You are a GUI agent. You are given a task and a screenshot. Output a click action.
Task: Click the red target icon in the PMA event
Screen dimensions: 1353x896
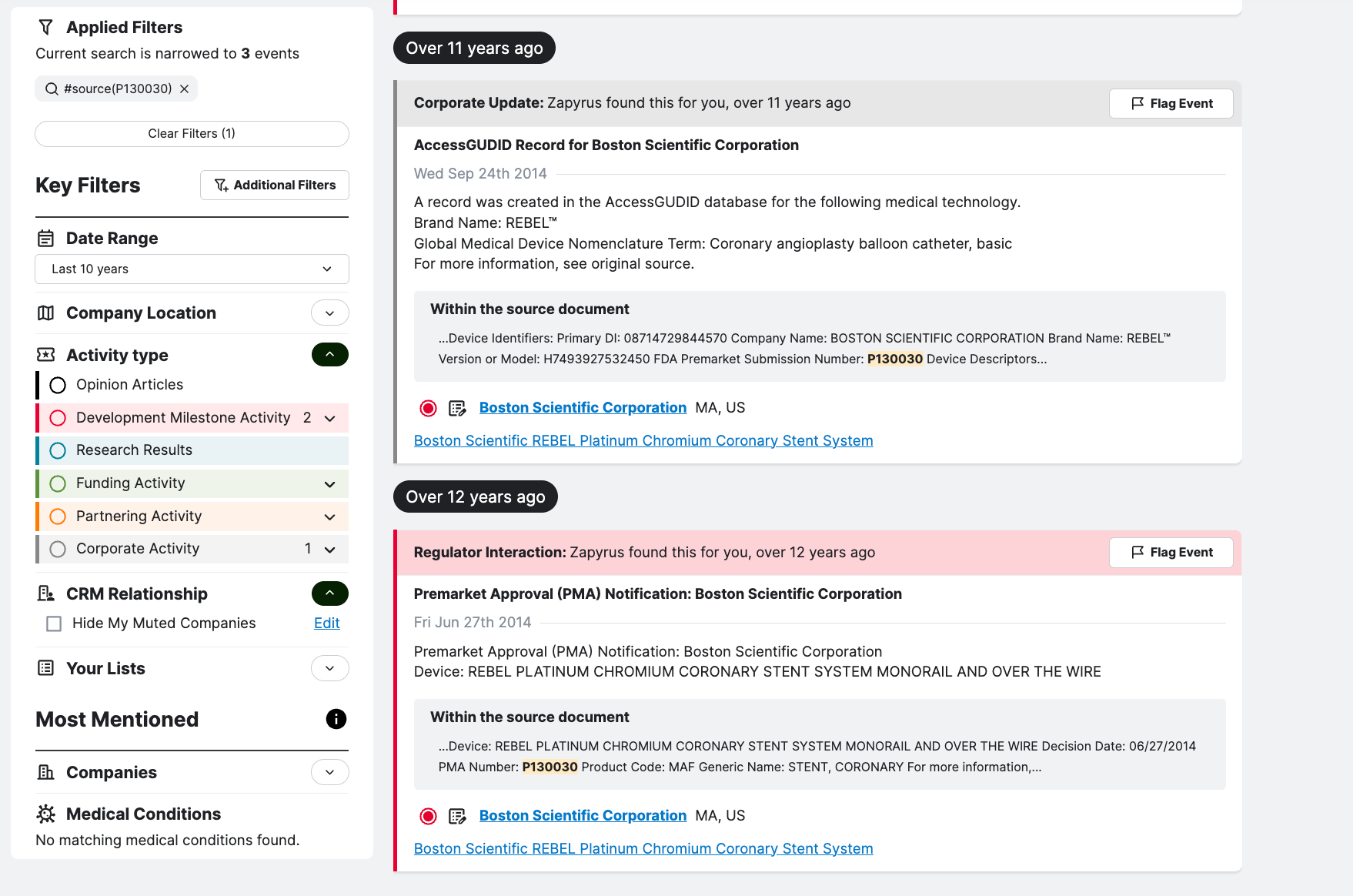[x=429, y=817]
